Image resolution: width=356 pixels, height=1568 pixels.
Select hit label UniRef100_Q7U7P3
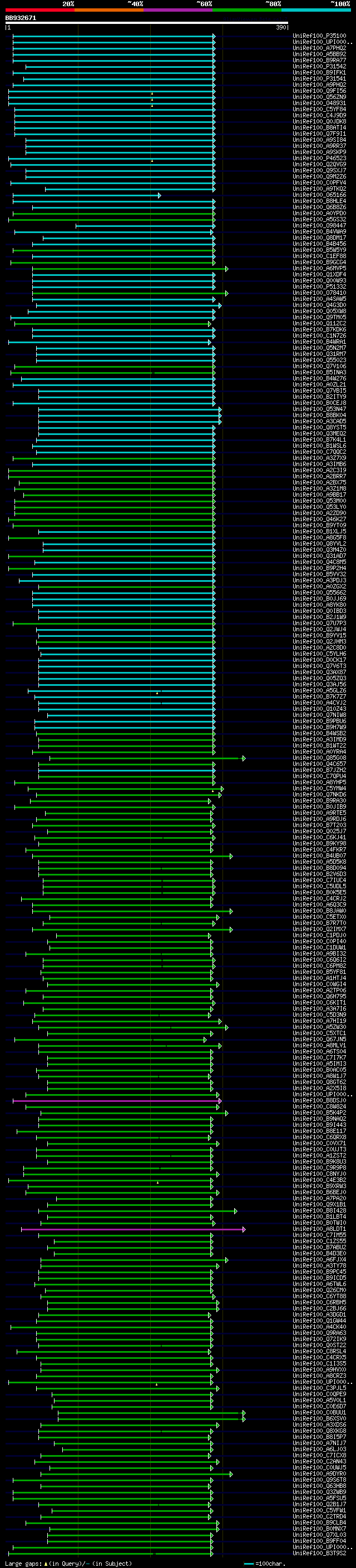tap(319, 624)
